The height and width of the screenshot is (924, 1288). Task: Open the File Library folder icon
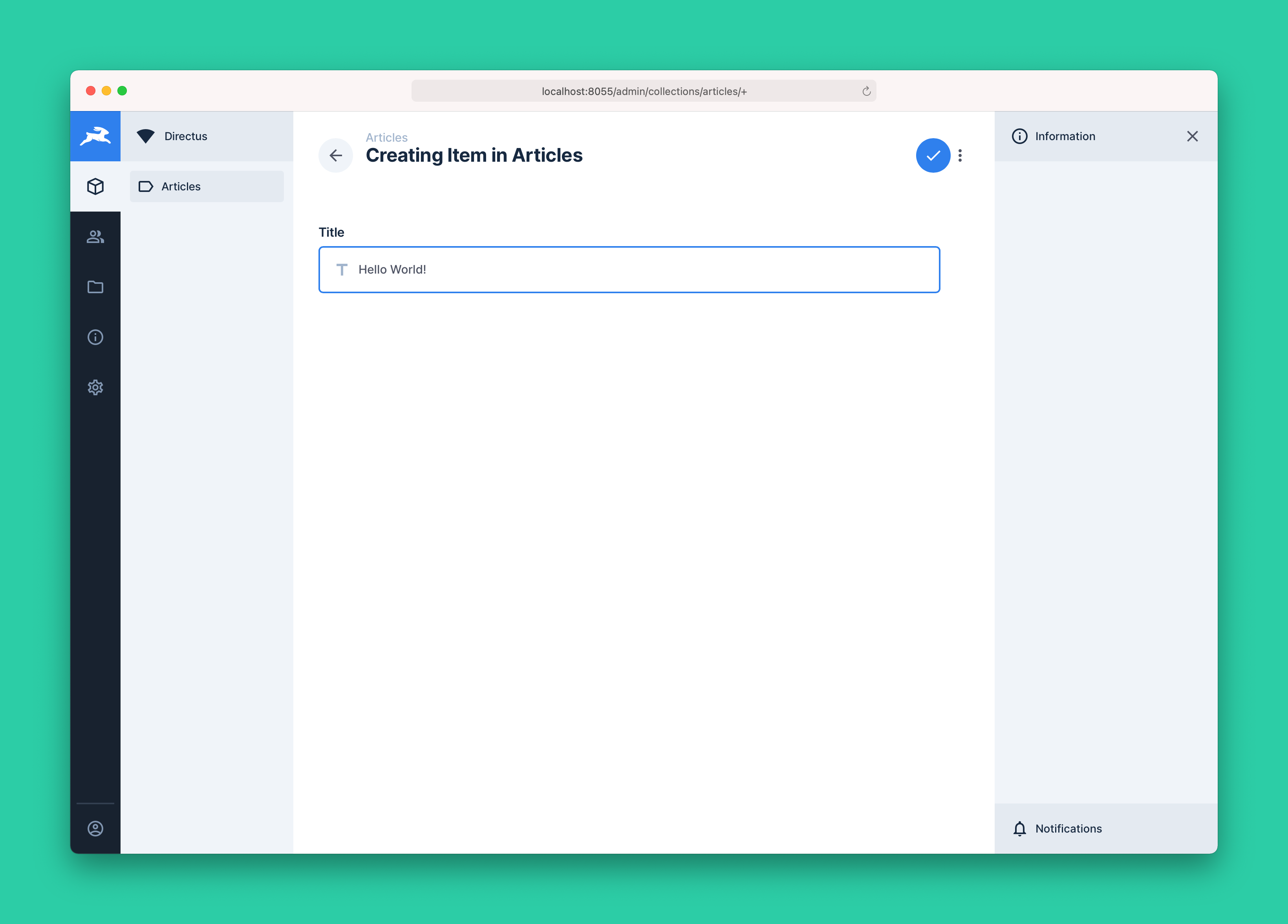tap(95, 287)
